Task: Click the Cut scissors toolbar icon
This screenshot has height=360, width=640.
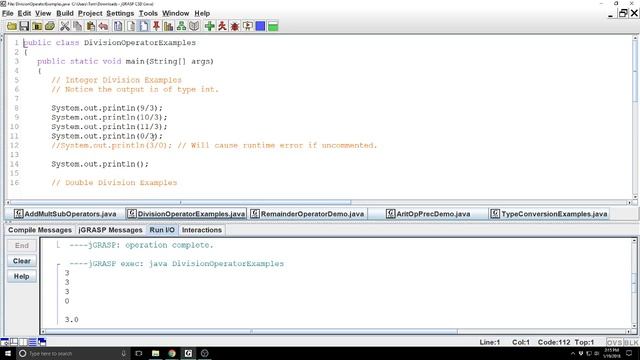Action: pos(64,27)
